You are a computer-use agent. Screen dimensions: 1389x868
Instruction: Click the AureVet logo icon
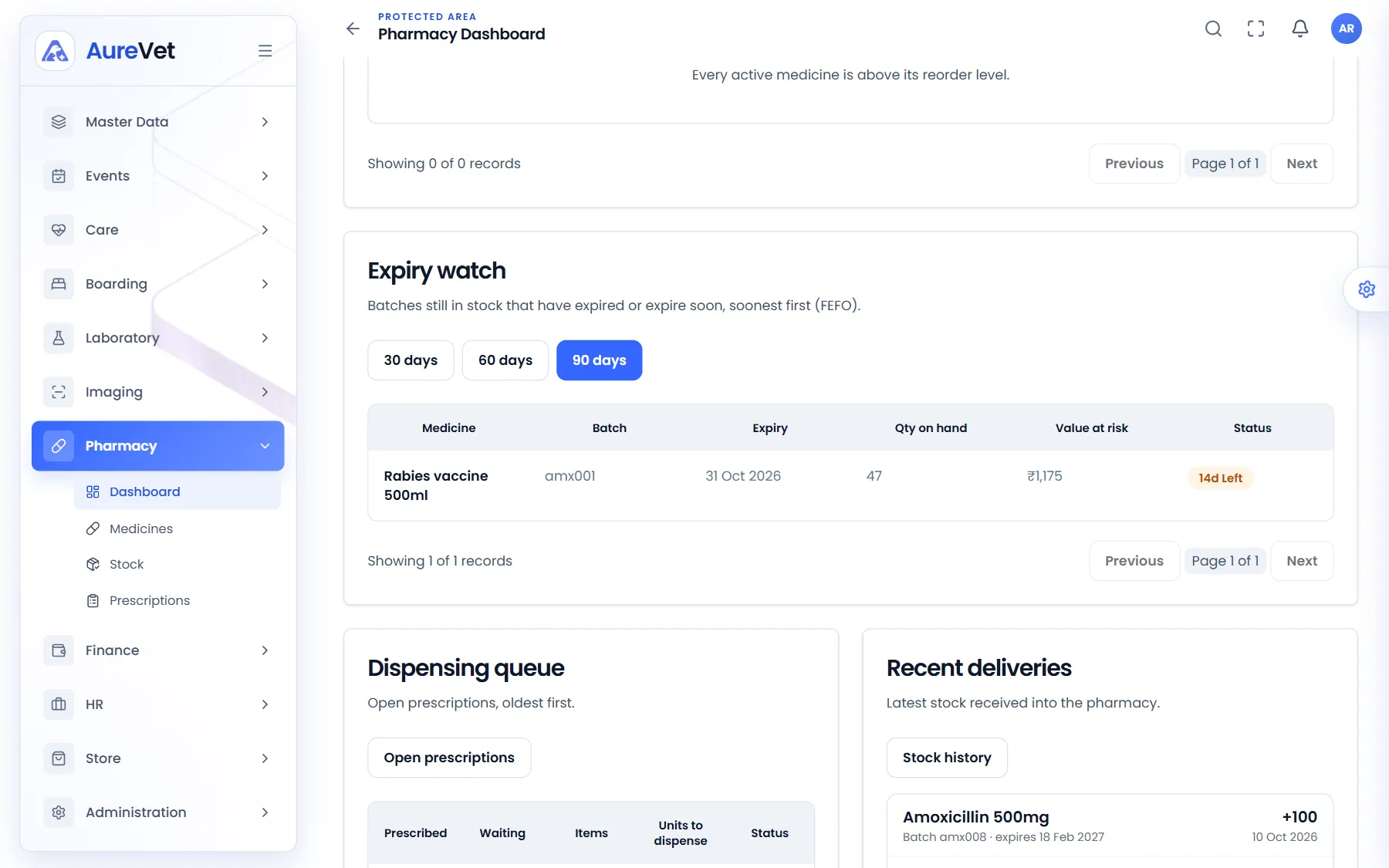point(55,51)
